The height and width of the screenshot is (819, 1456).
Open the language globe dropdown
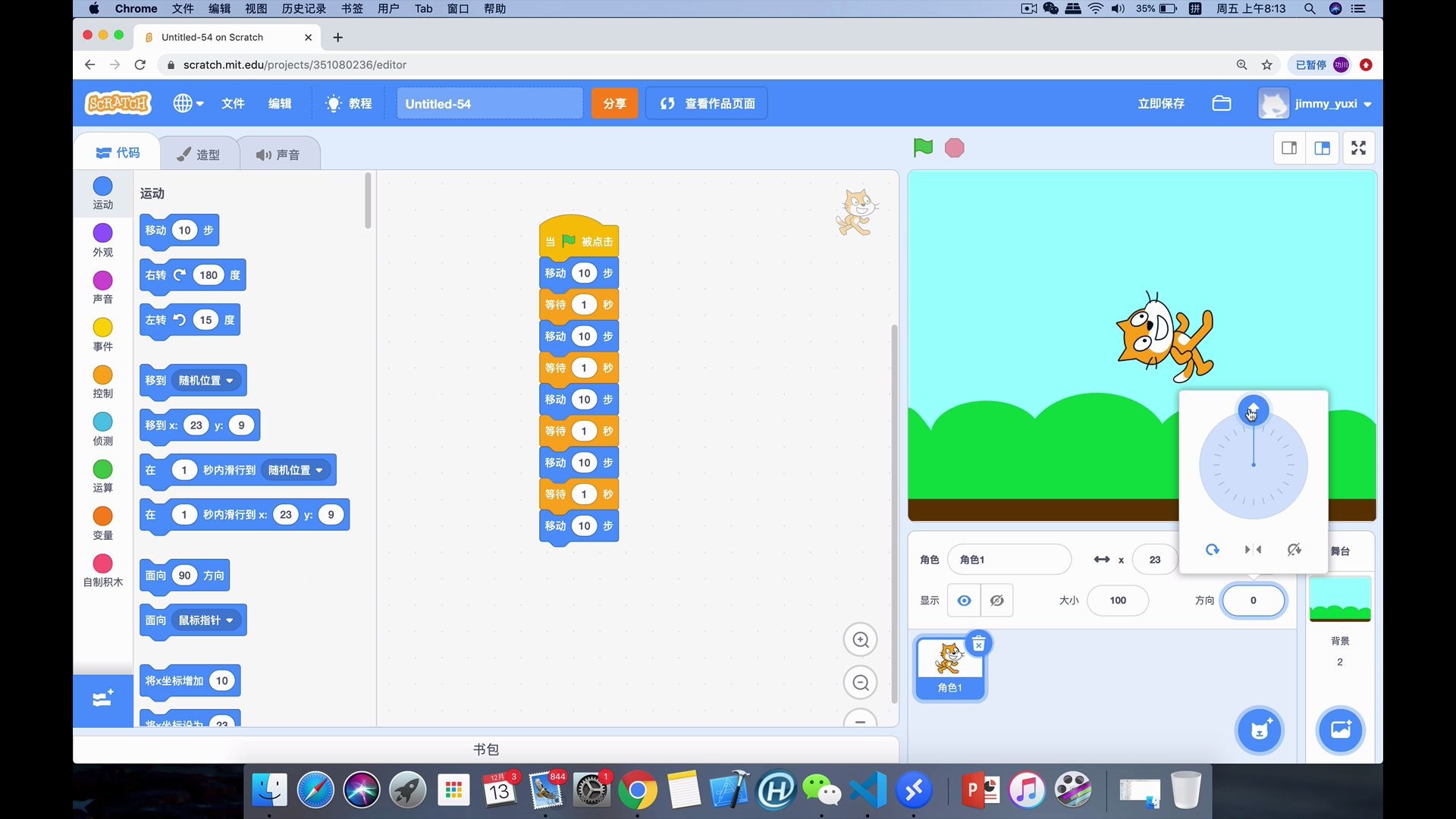187,103
